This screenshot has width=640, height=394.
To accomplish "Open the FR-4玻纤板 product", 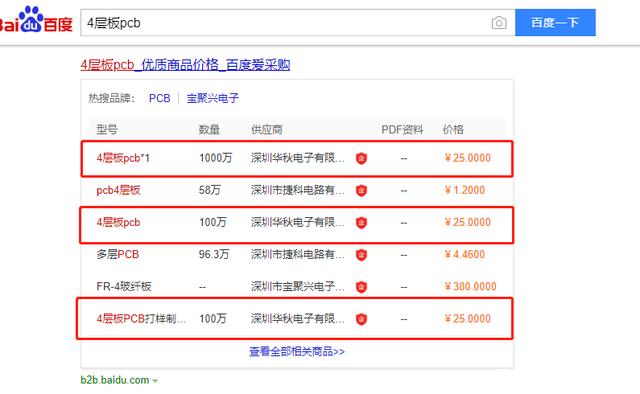I will click(124, 287).
